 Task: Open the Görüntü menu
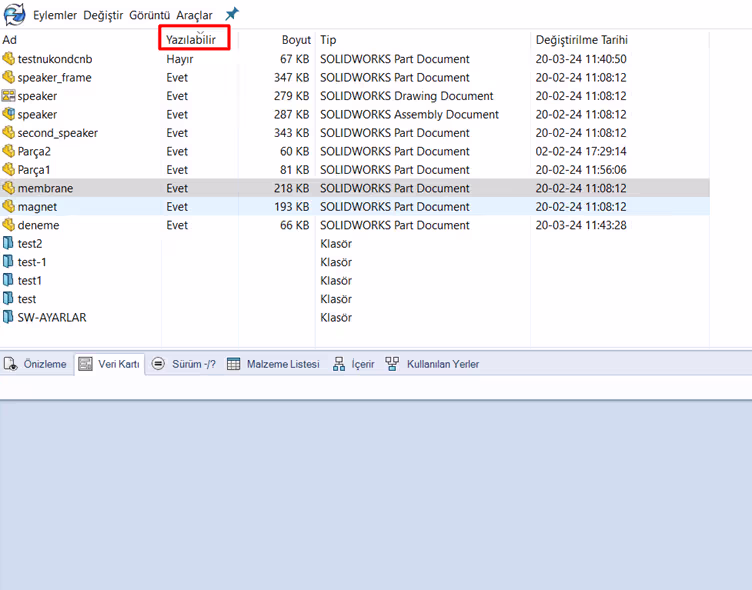[150, 15]
